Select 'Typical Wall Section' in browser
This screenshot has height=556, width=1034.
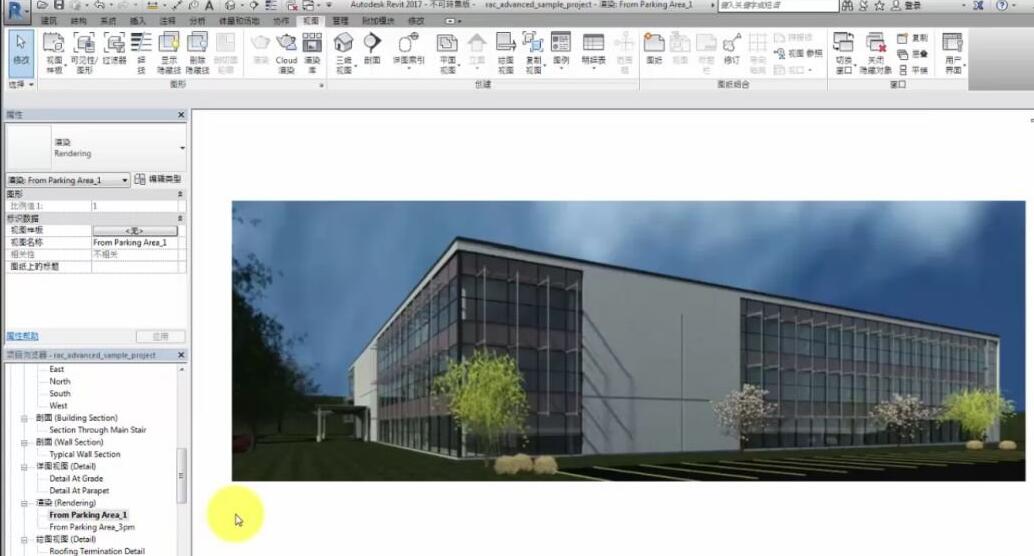click(84, 454)
